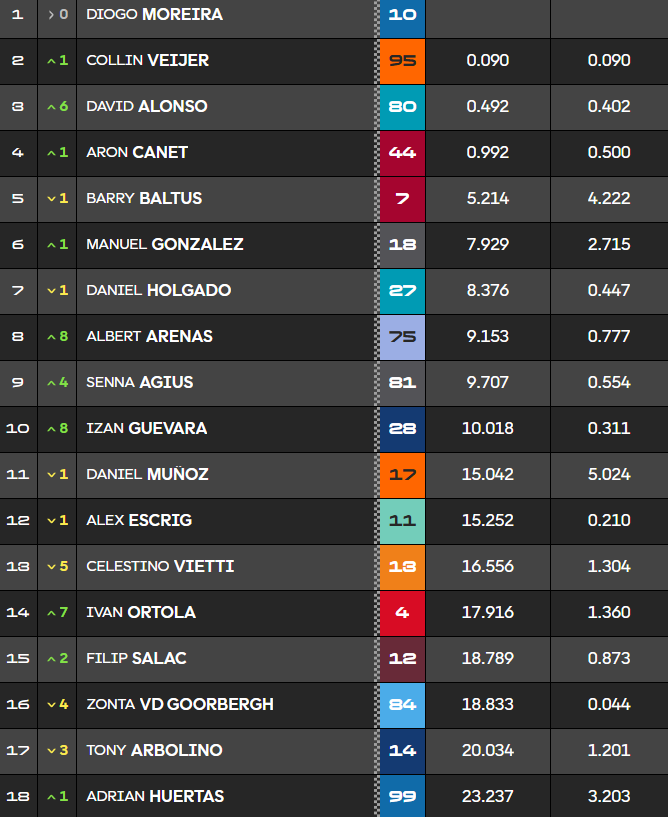Click Ivan Ortola's red number 4 badge
This screenshot has height=817, width=668.
(402, 613)
